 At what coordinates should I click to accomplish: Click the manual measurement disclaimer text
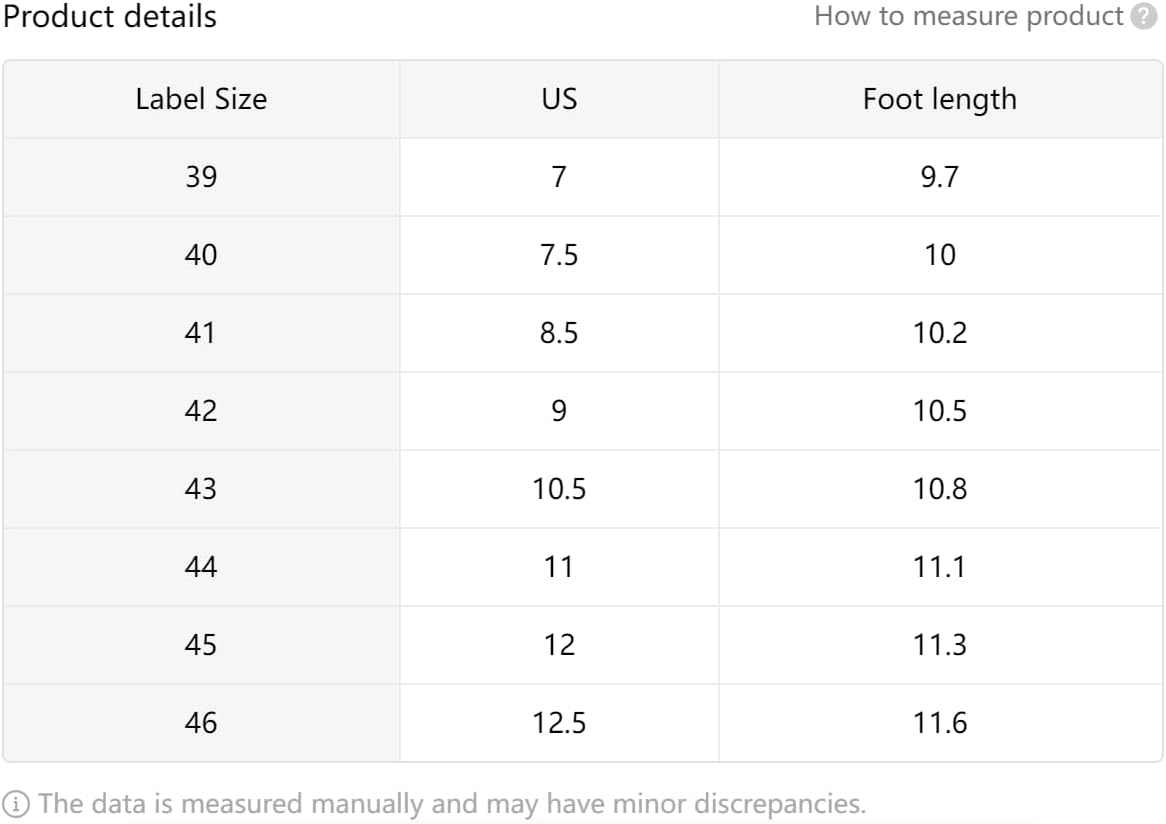(x=452, y=803)
